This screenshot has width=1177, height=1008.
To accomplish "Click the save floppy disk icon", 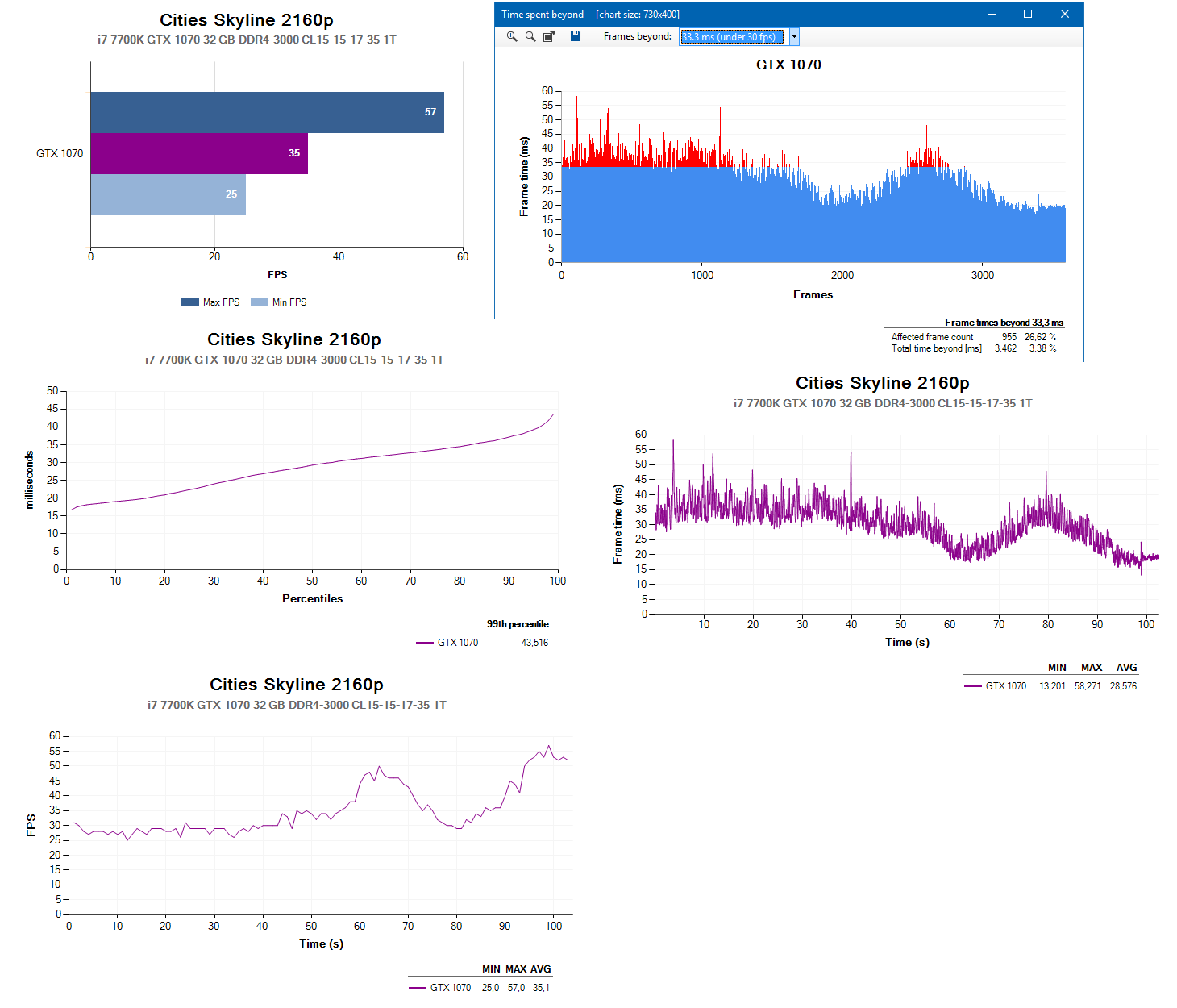I will pos(576,36).
